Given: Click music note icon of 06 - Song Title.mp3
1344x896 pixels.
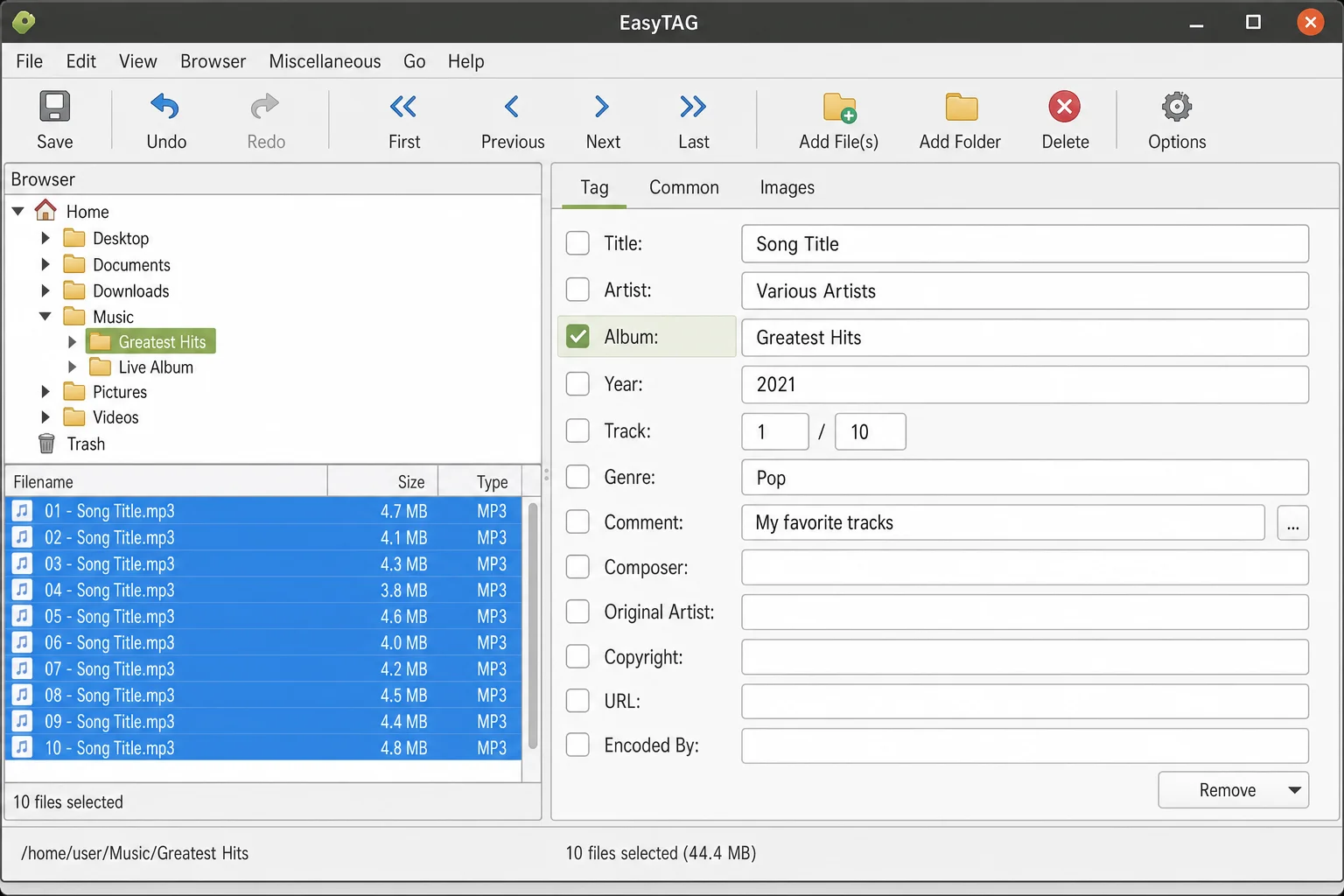Looking at the screenshot, I should 23,641.
